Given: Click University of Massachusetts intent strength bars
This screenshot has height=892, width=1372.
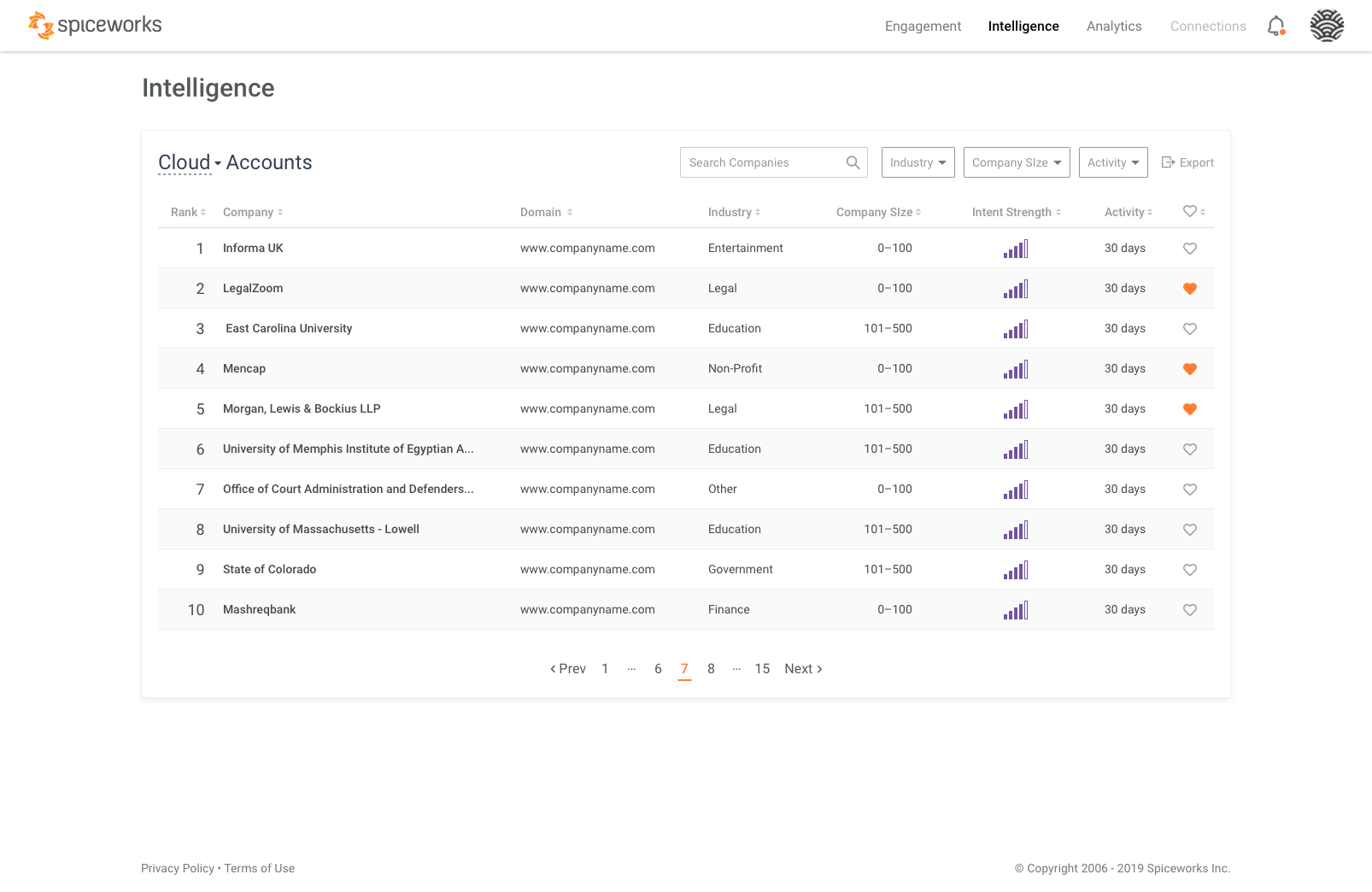Looking at the screenshot, I should (x=1016, y=530).
